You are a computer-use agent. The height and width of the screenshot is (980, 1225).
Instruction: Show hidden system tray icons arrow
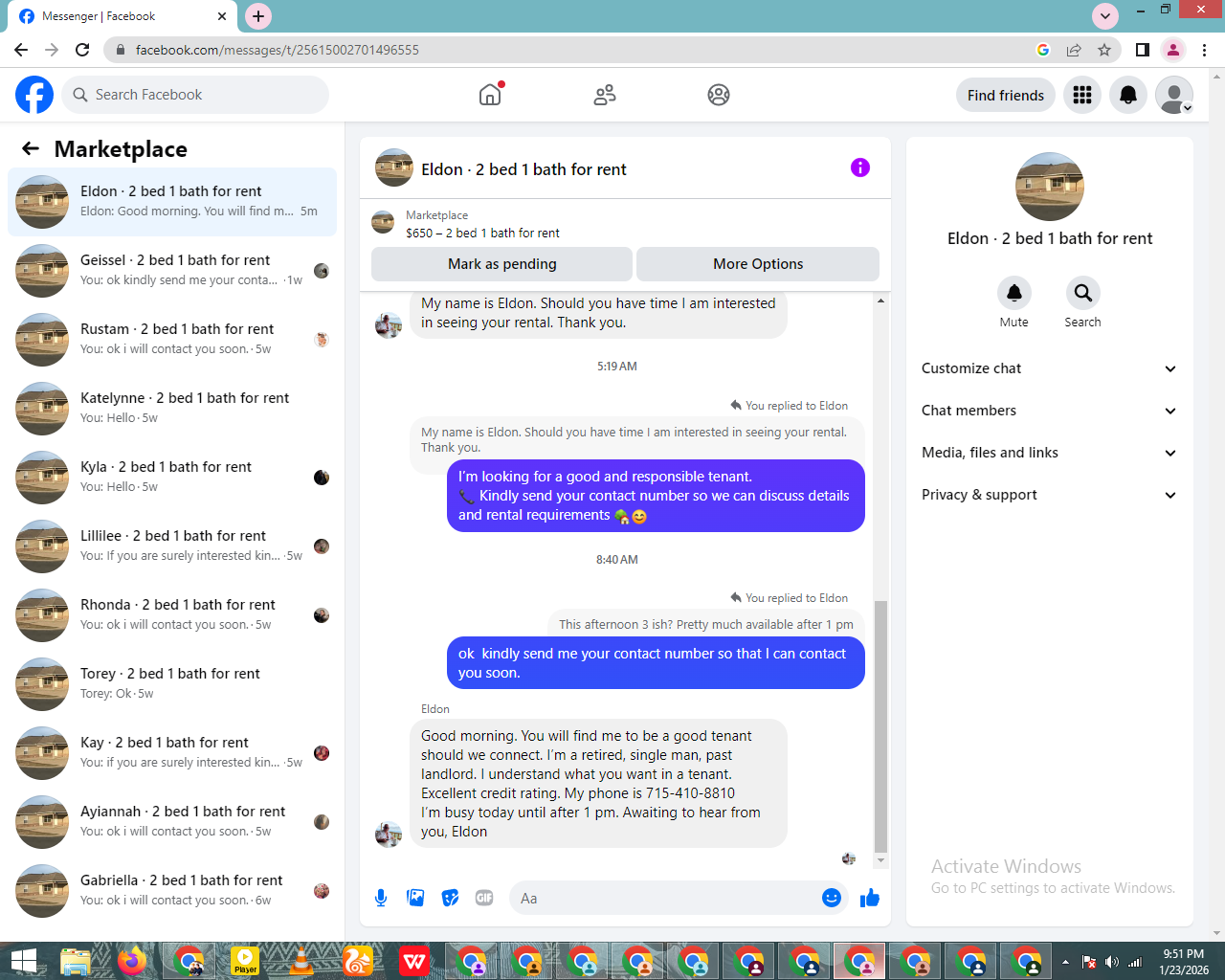(x=1065, y=962)
